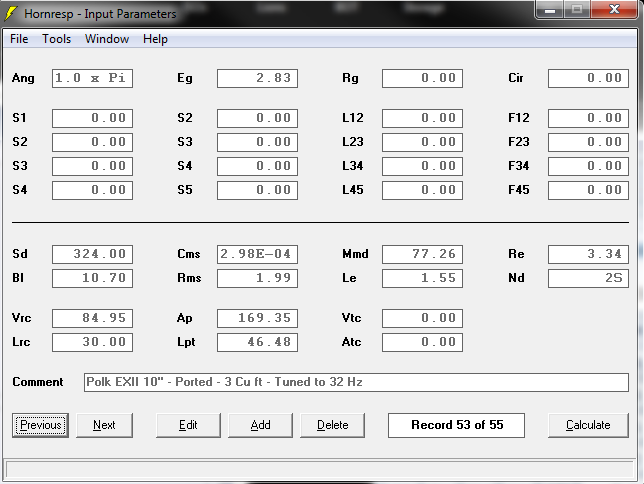Click the Lrc field showing 30.00
The height and width of the screenshot is (484, 644).
coord(92,342)
